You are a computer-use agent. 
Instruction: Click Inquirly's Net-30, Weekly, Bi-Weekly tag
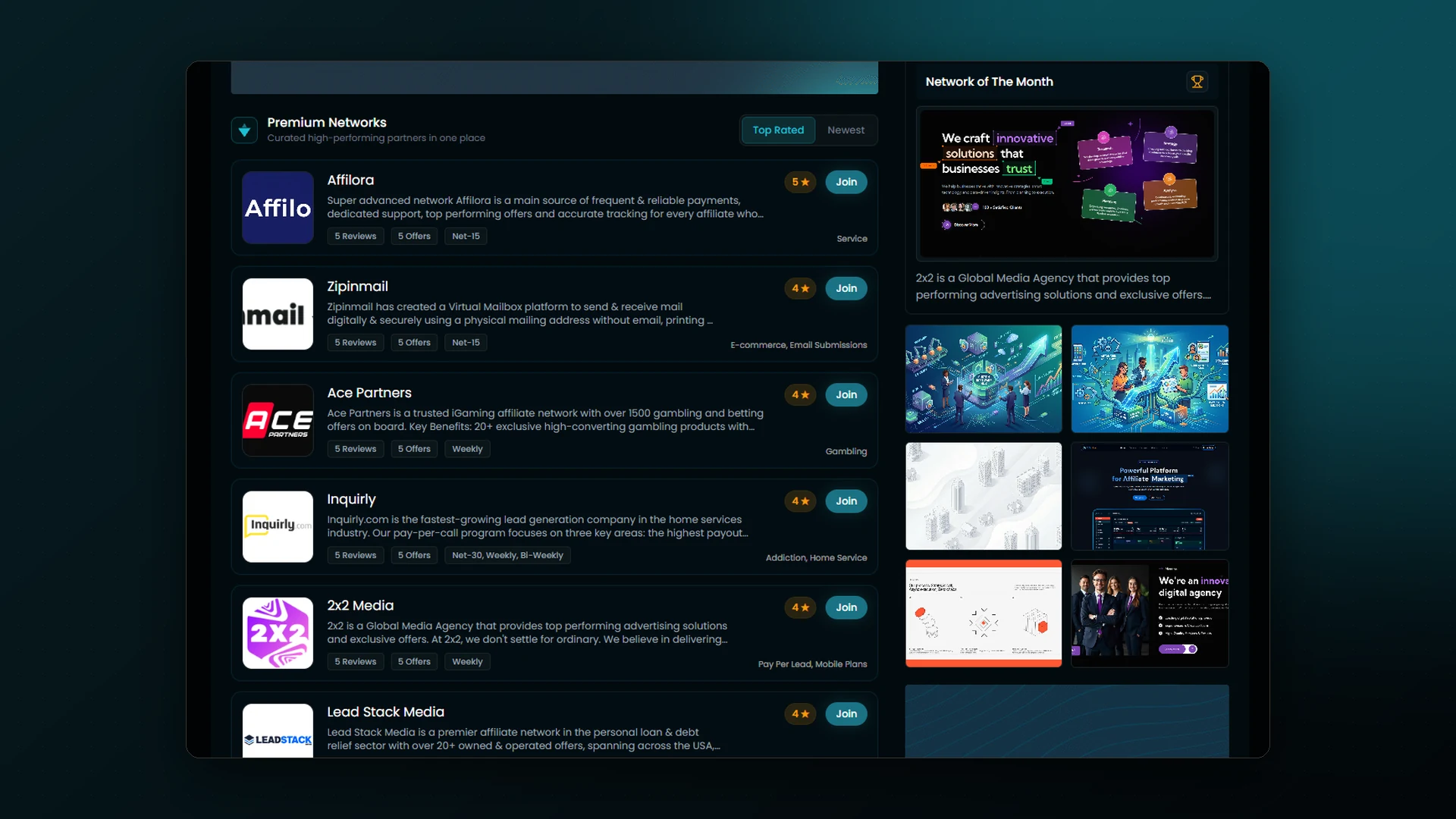507,556
